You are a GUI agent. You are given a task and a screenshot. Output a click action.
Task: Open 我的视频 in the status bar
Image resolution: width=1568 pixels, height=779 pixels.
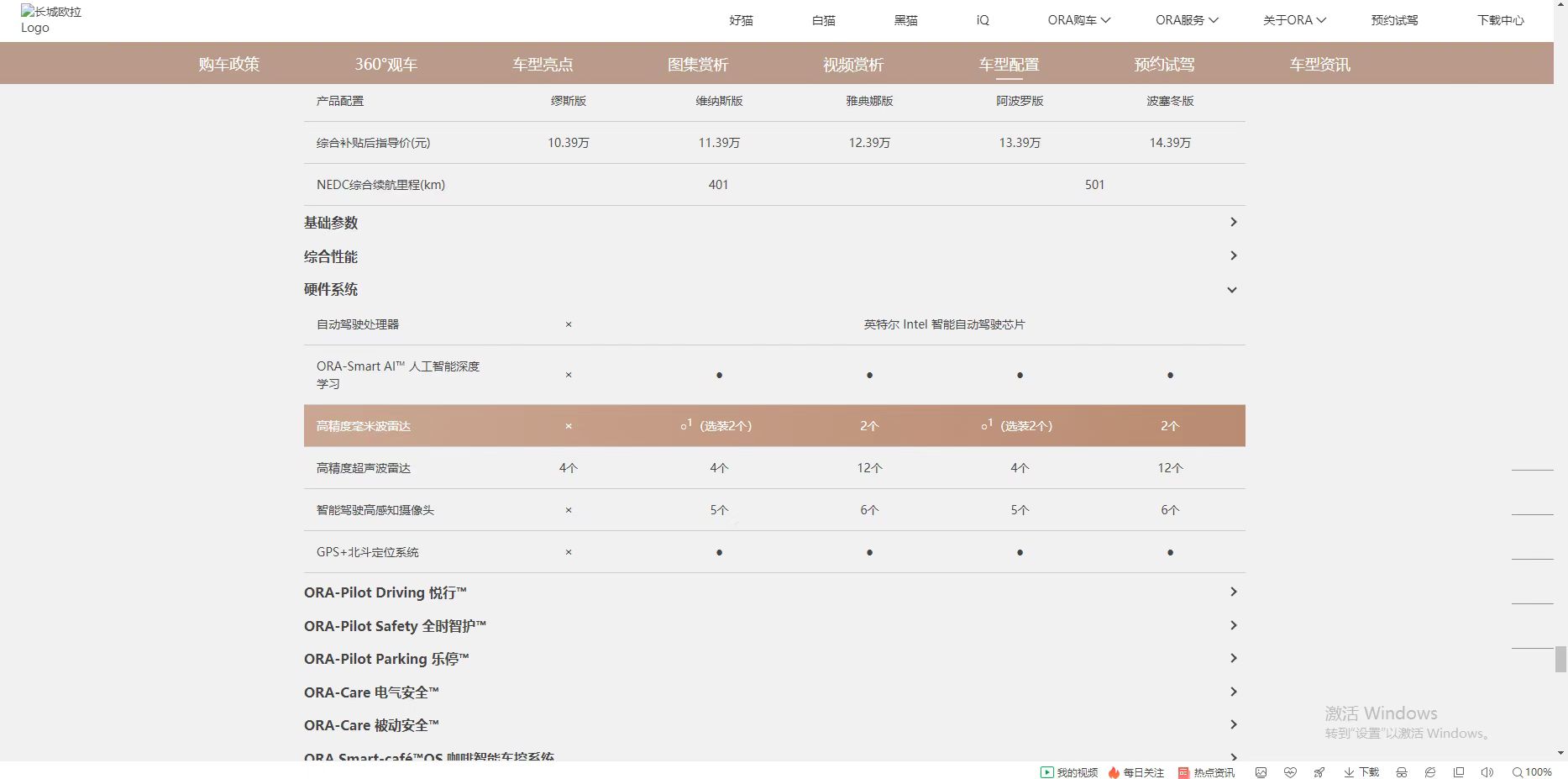click(x=1069, y=772)
